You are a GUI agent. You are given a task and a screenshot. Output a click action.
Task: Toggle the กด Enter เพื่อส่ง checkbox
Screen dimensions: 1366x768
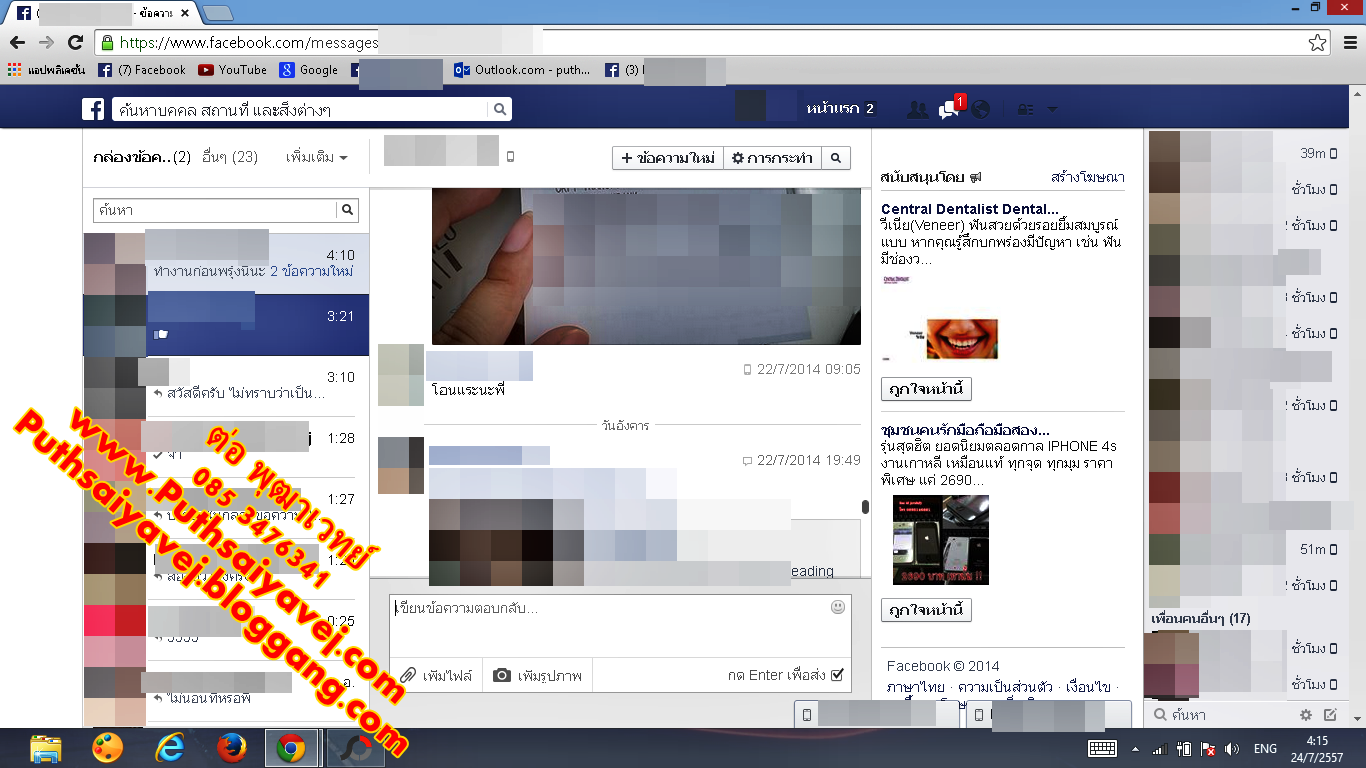click(837, 675)
